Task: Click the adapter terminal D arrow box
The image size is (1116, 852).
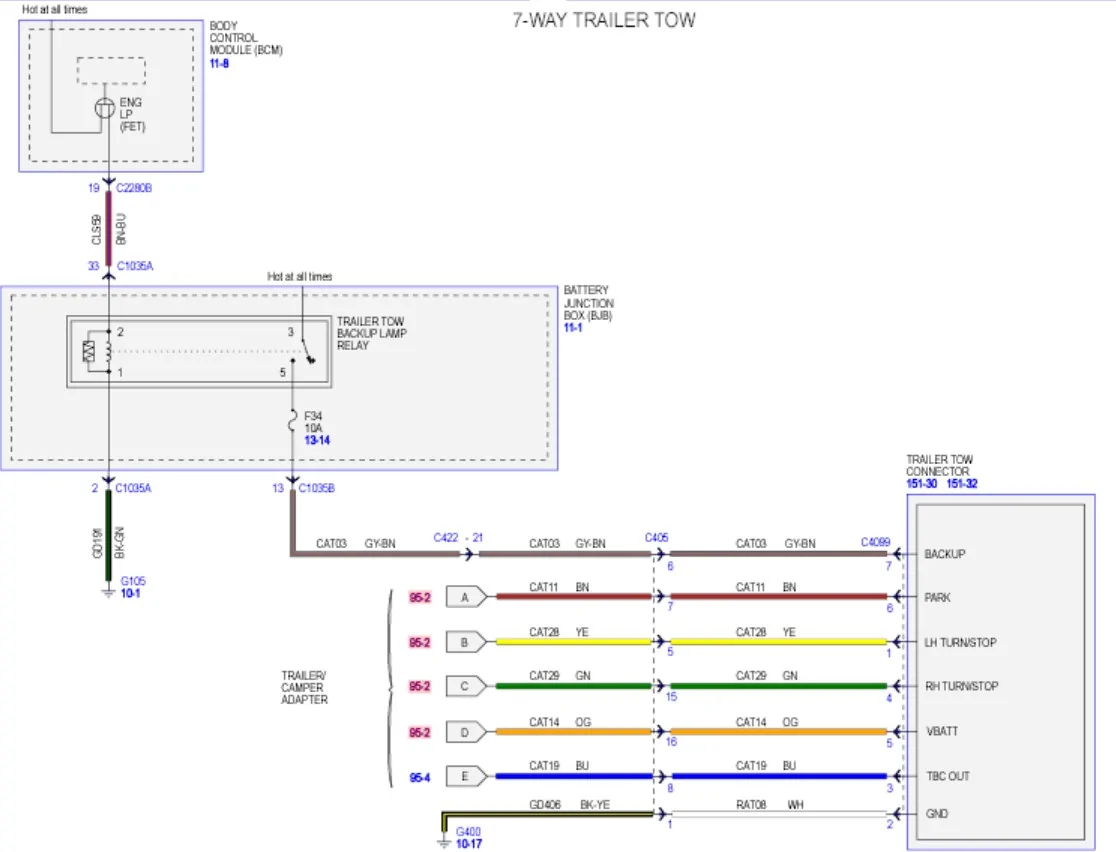Action: [x=467, y=732]
